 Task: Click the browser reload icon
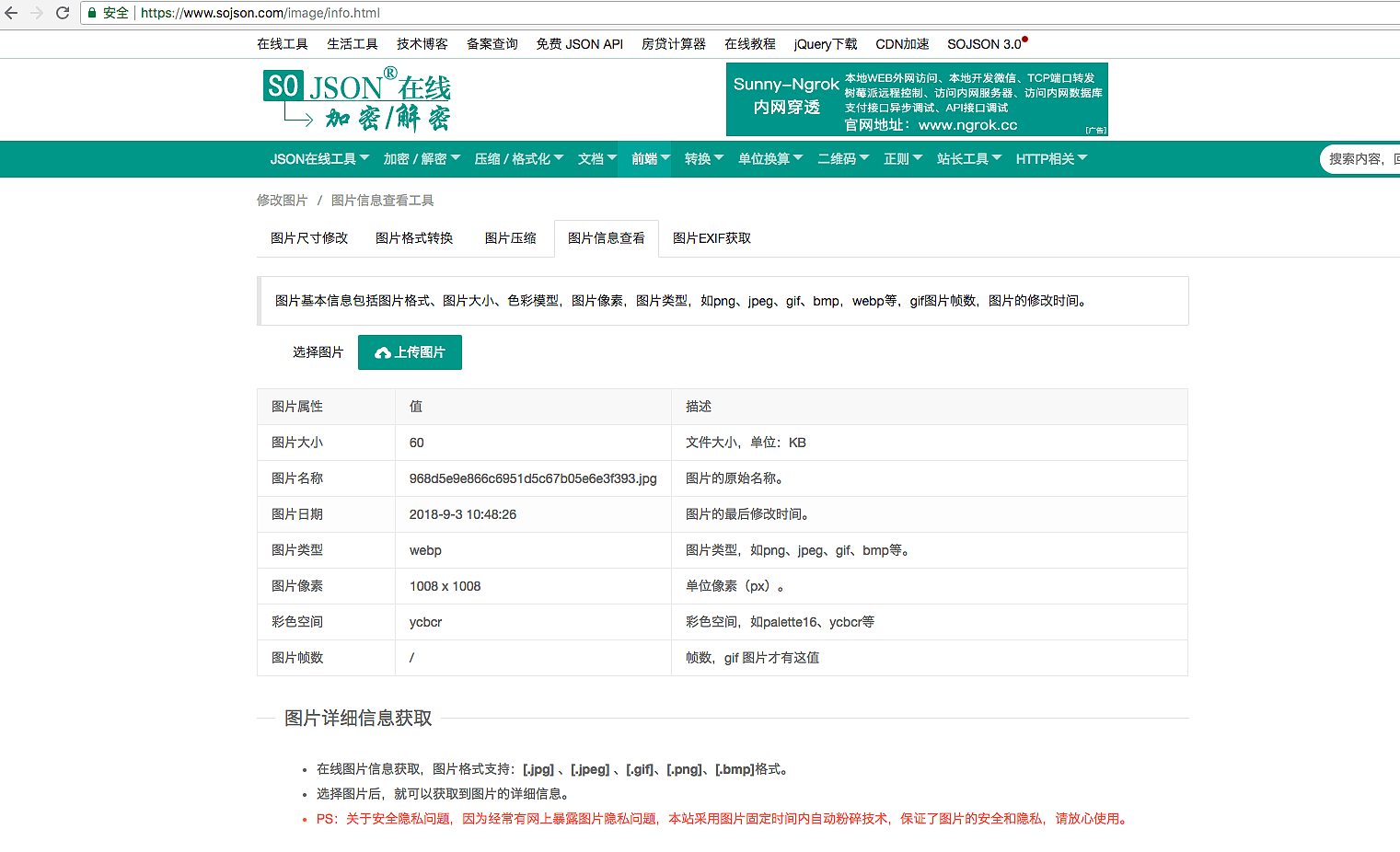coord(63,13)
